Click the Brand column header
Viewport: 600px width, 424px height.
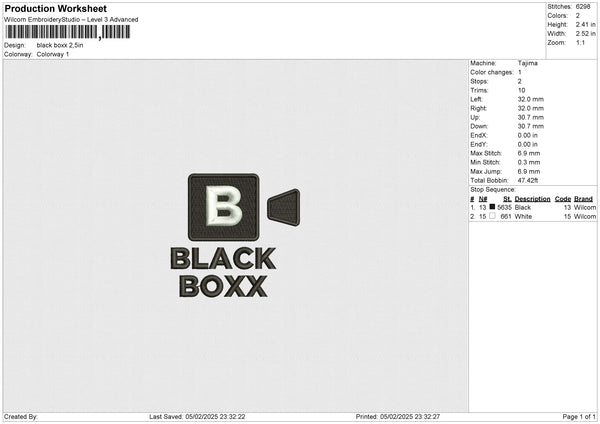click(583, 199)
